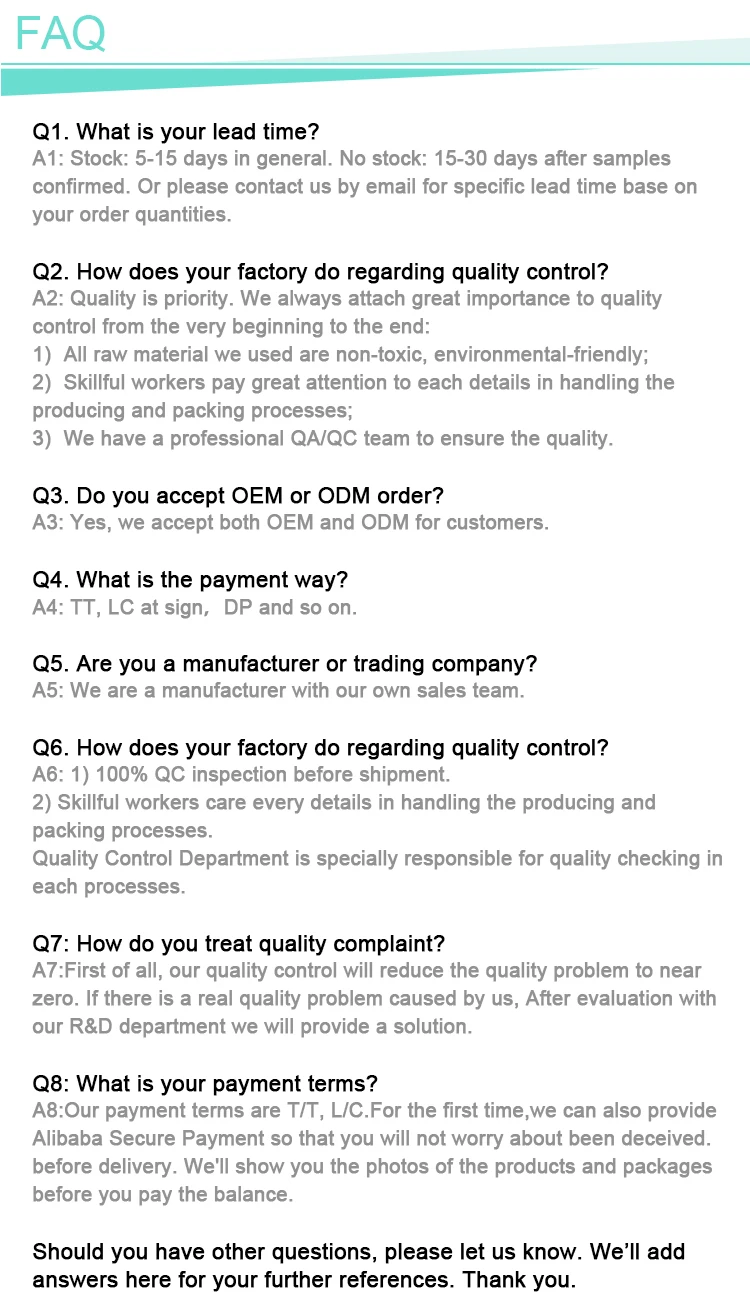Click question Q1 about lead time

(x=176, y=131)
